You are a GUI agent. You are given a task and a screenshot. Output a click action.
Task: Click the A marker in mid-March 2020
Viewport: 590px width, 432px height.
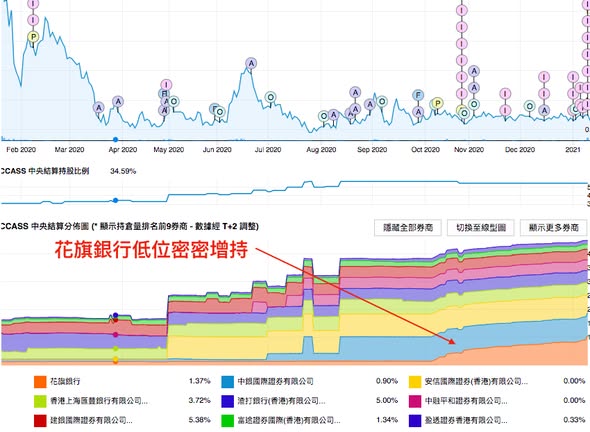99,108
